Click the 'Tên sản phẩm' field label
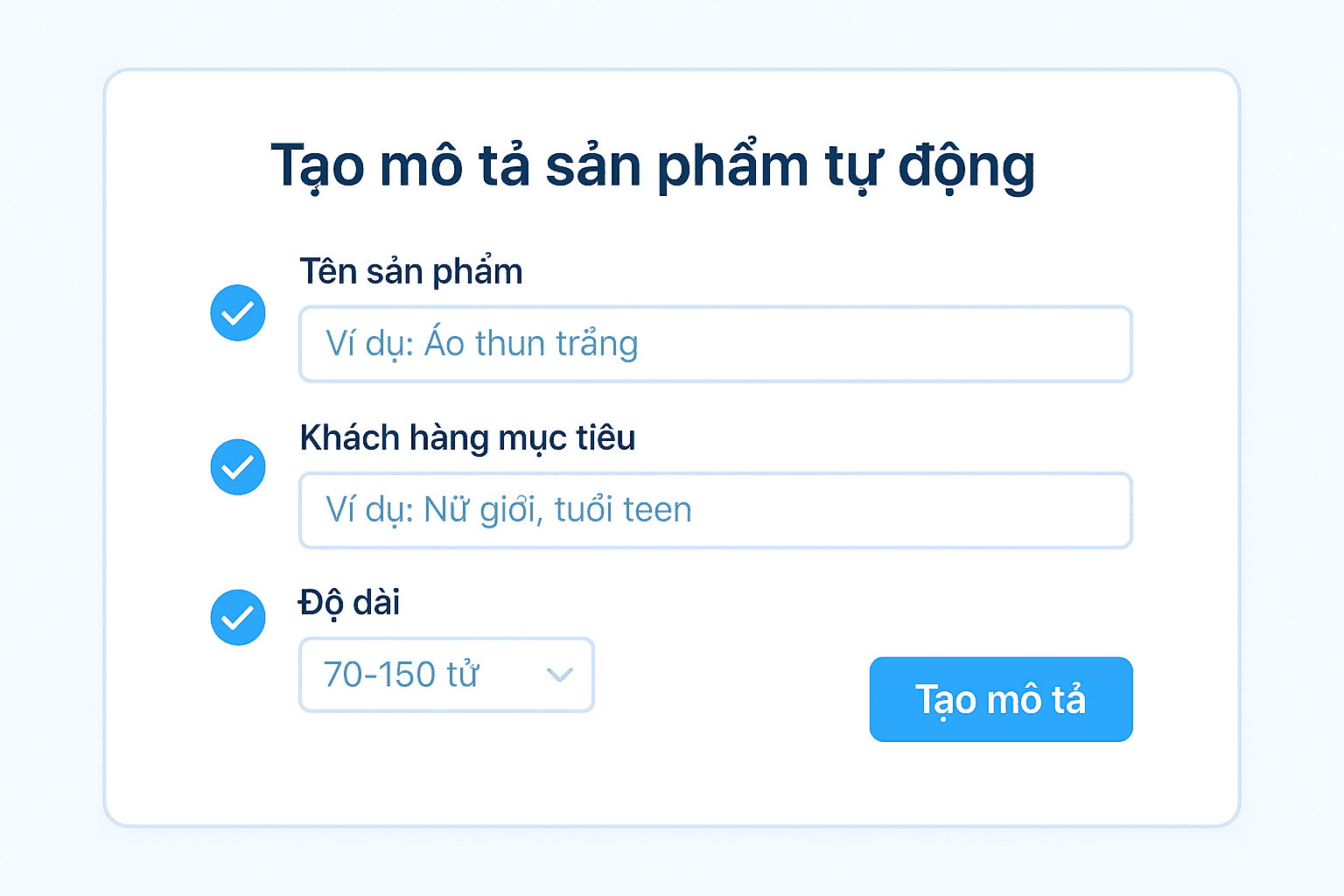 click(410, 271)
